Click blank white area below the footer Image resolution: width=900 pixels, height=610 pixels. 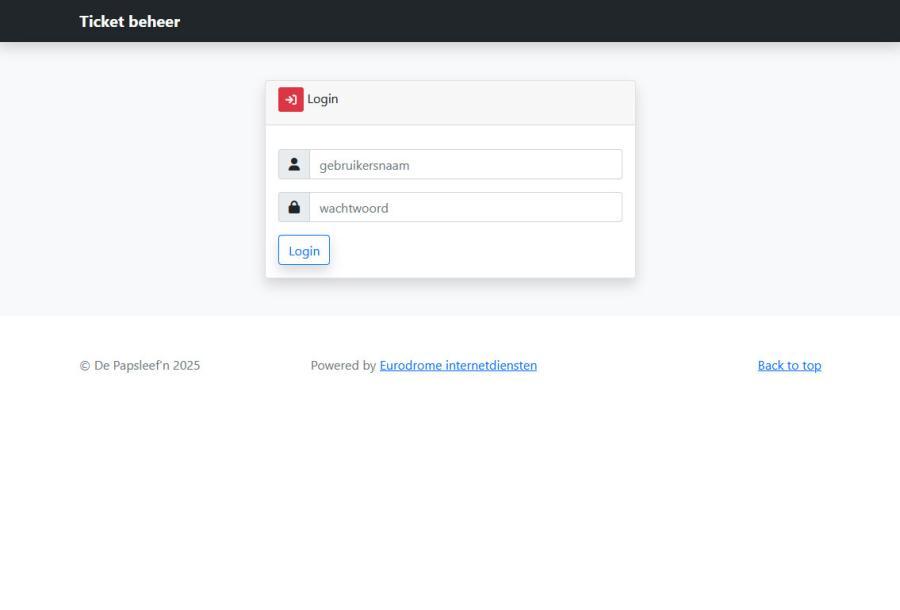pyautogui.click(x=450, y=500)
